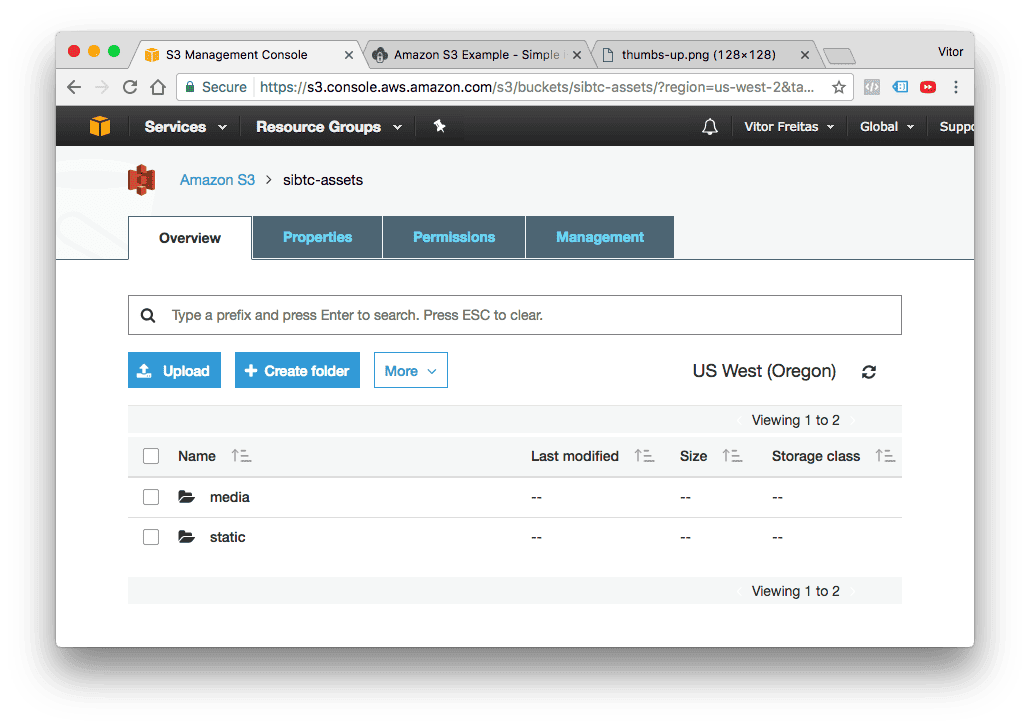Open the Chrome three-dot menu

[x=956, y=87]
